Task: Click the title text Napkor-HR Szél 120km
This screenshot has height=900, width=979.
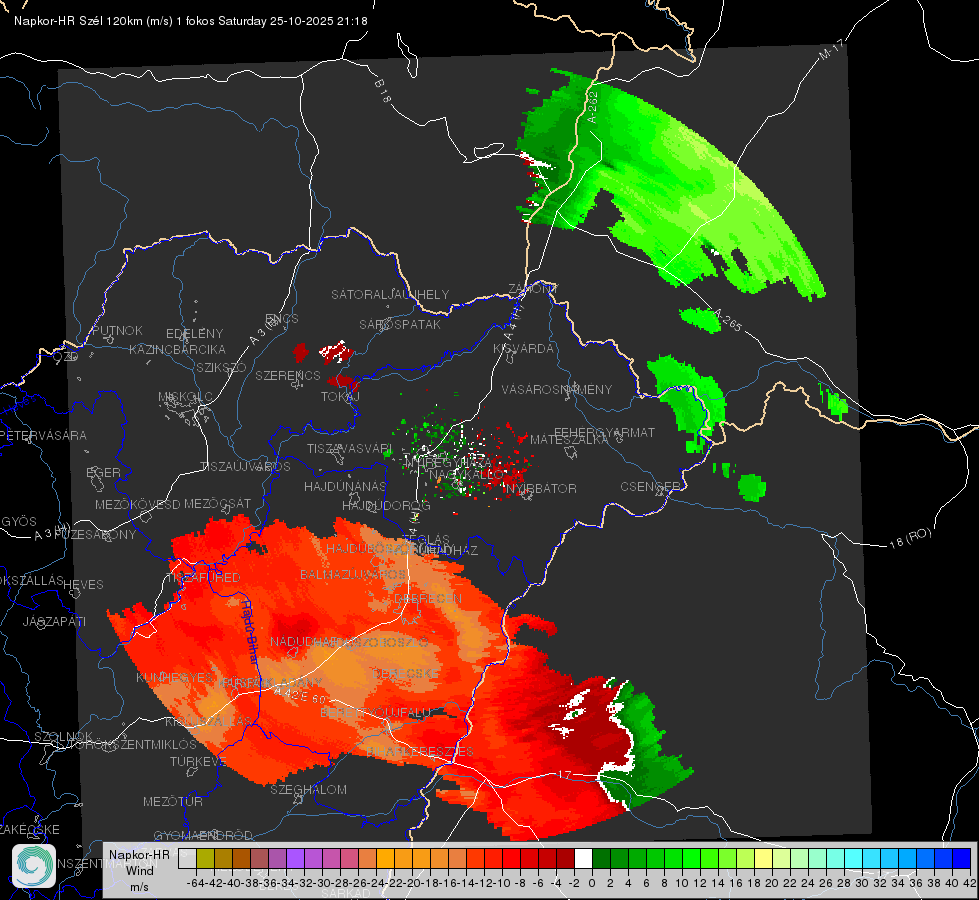Action: pos(79,21)
